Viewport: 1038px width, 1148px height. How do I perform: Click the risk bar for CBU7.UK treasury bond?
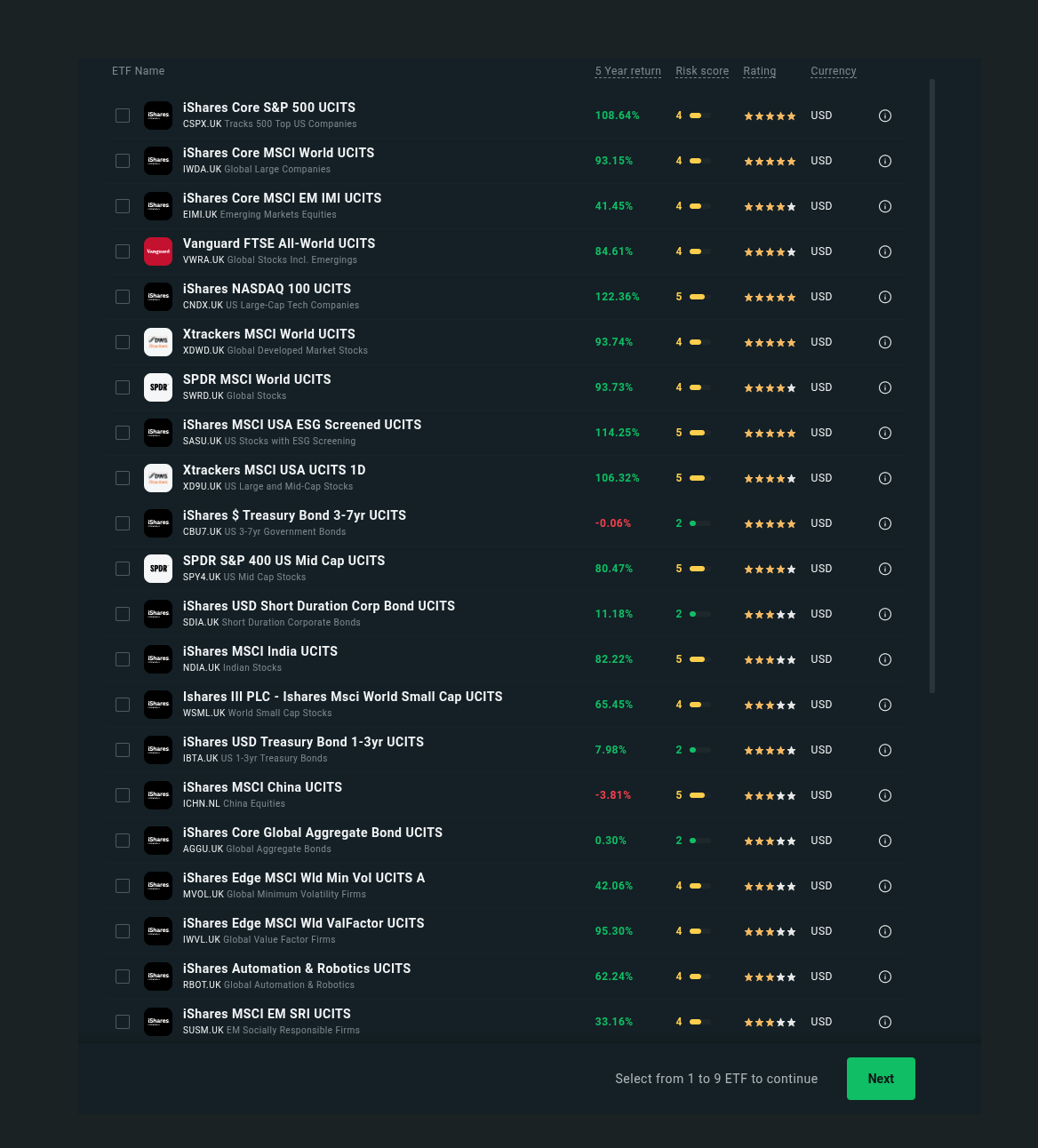coord(700,523)
